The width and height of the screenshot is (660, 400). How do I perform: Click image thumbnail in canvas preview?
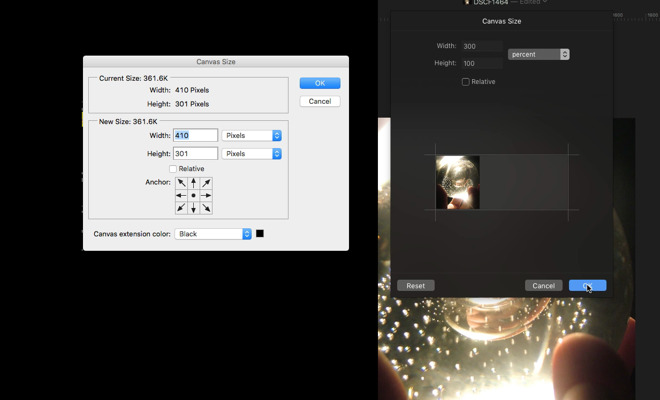[458, 182]
